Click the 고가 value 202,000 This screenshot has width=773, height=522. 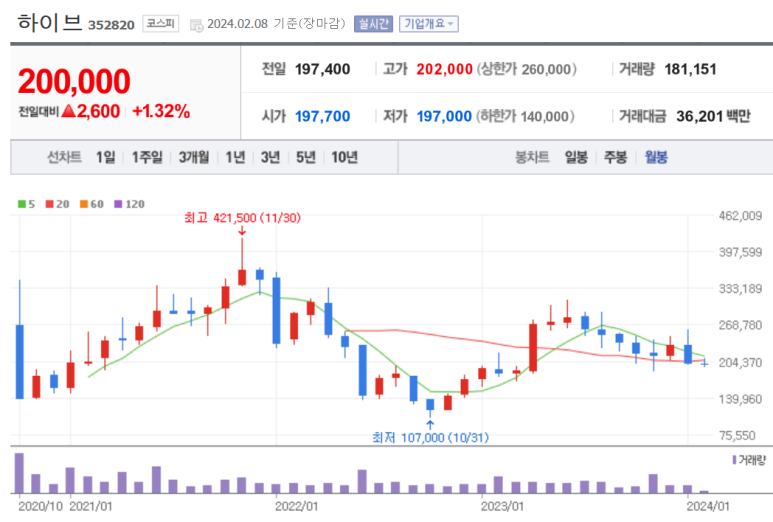click(444, 70)
